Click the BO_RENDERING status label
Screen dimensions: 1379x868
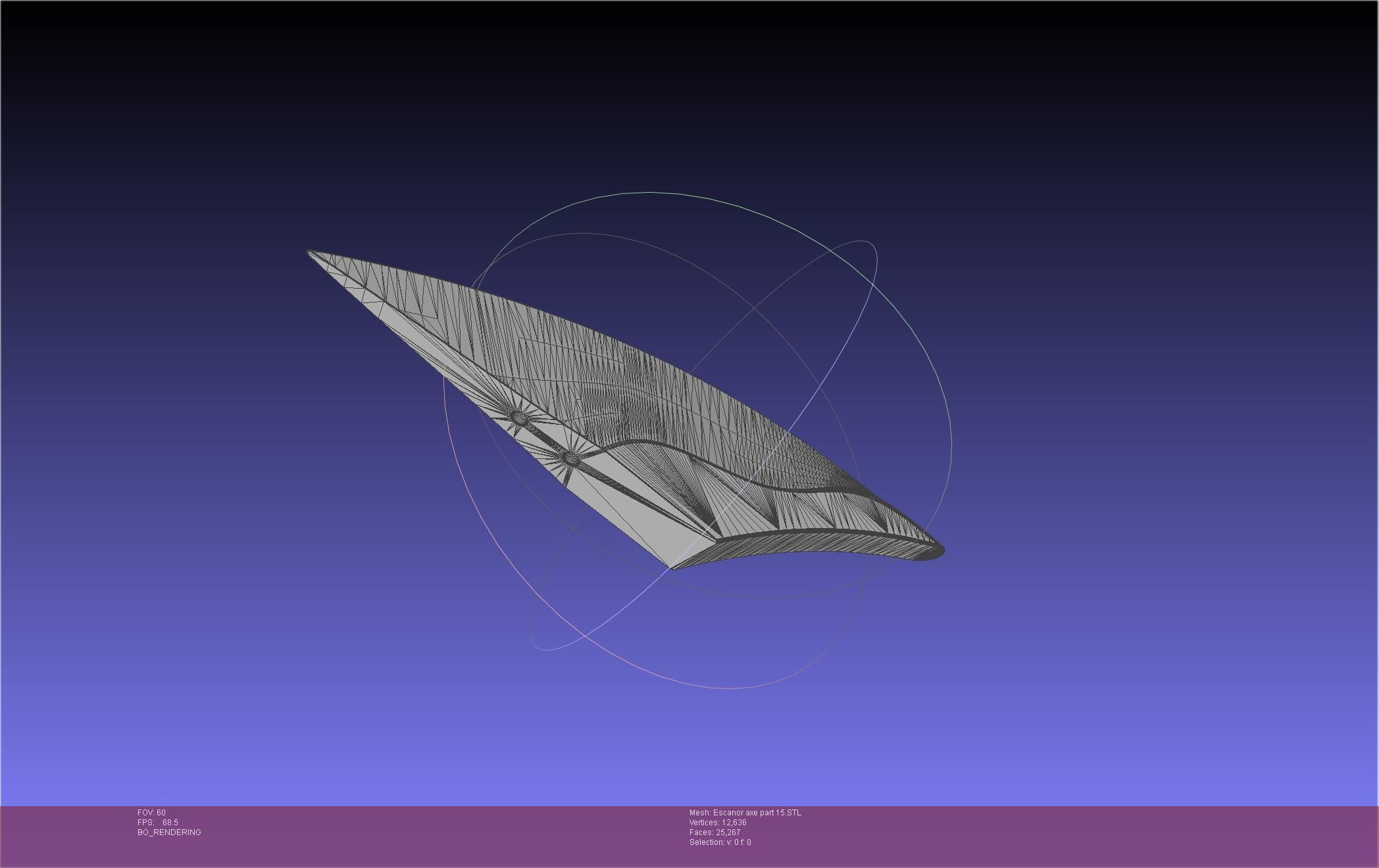[x=169, y=832]
